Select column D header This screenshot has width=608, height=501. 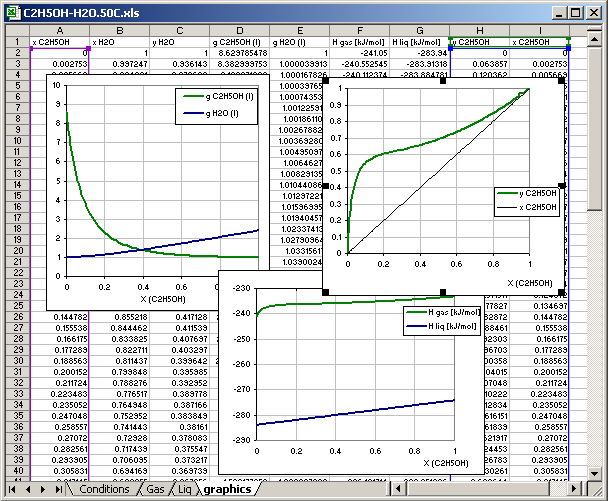point(240,31)
